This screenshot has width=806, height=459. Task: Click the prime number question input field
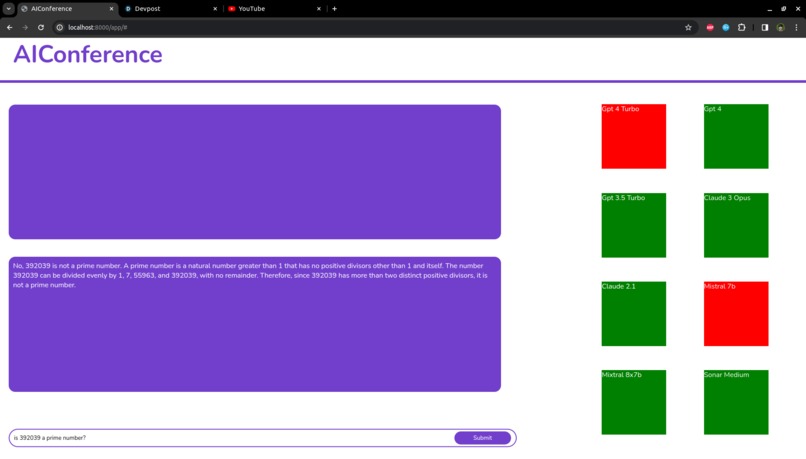tap(231, 438)
